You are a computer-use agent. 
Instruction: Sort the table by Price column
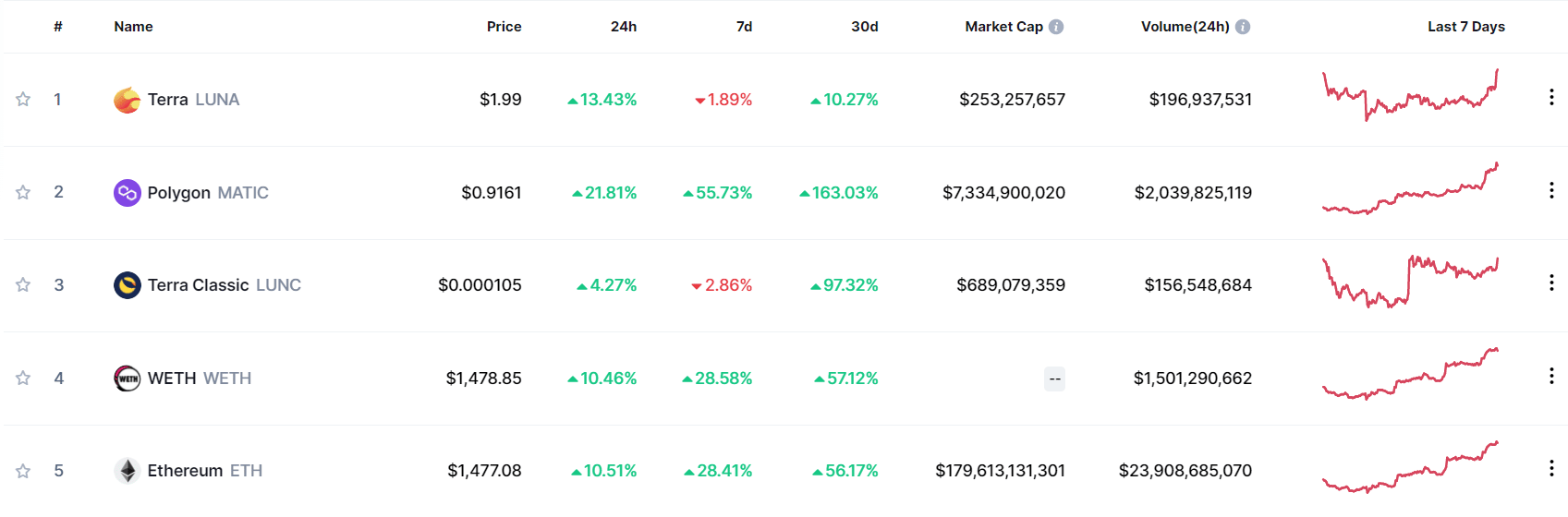click(x=504, y=27)
